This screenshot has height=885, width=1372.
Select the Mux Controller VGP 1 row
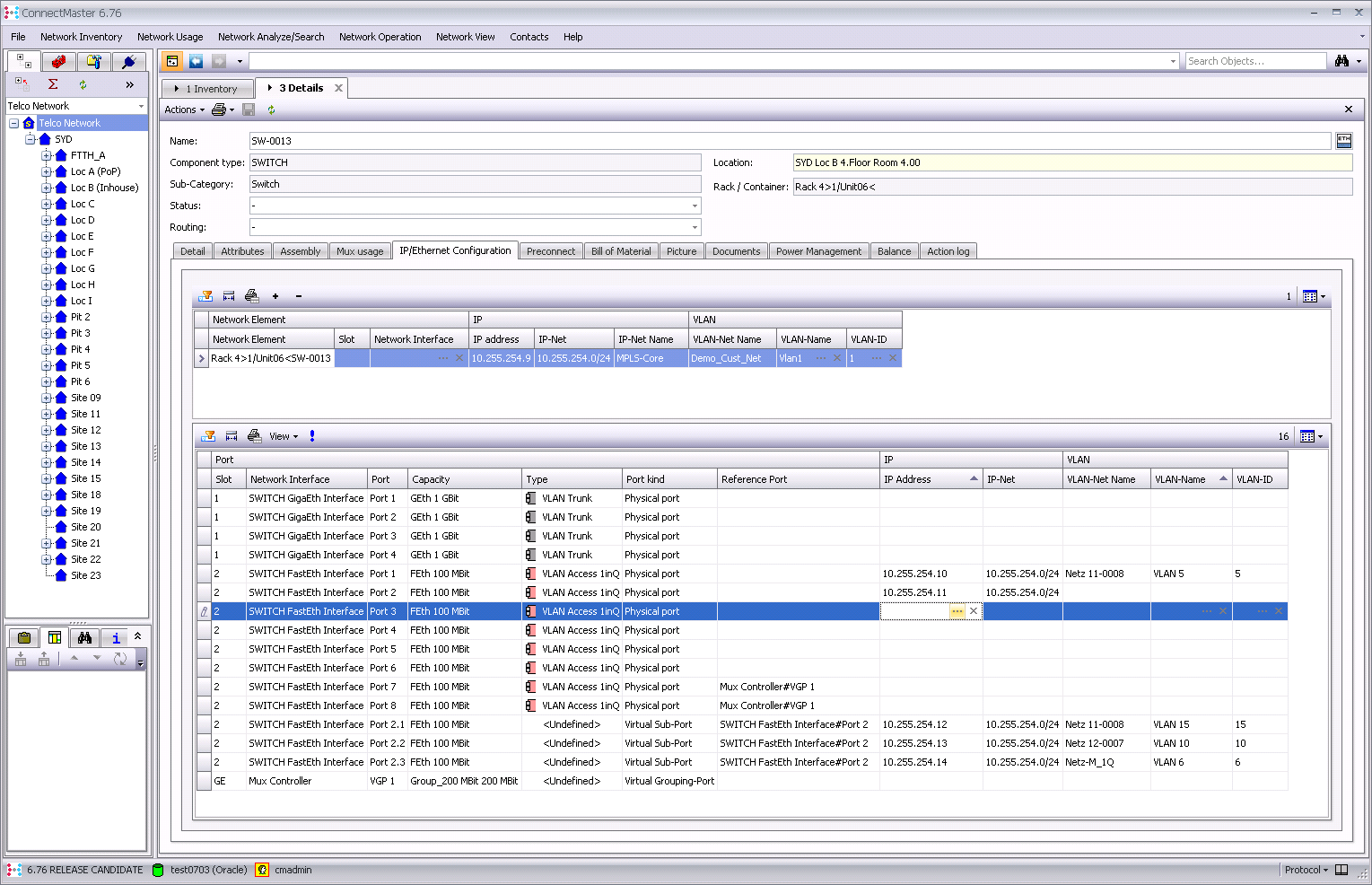click(742, 781)
